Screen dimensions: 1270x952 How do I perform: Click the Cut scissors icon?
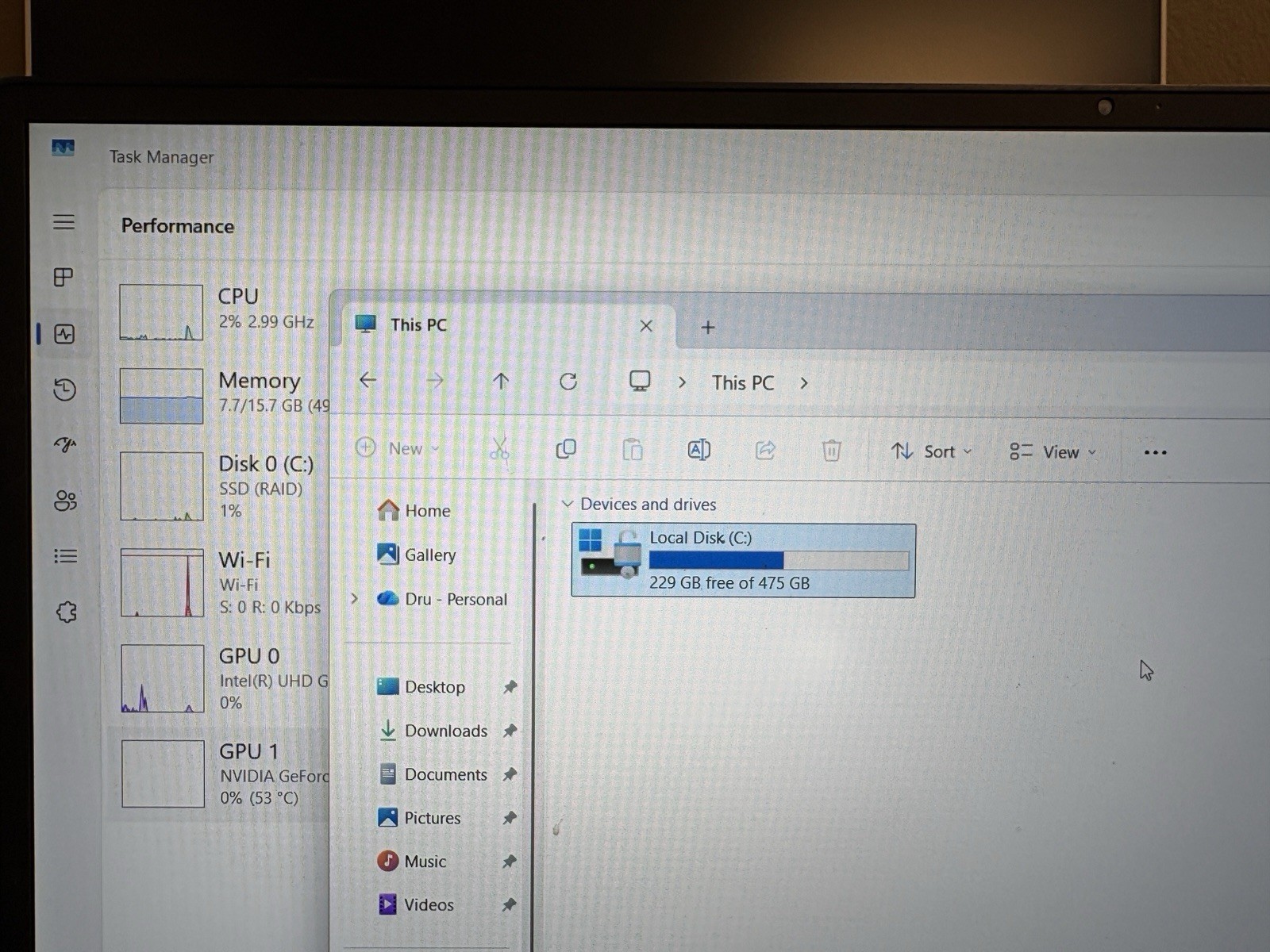click(x=499, y=450)
